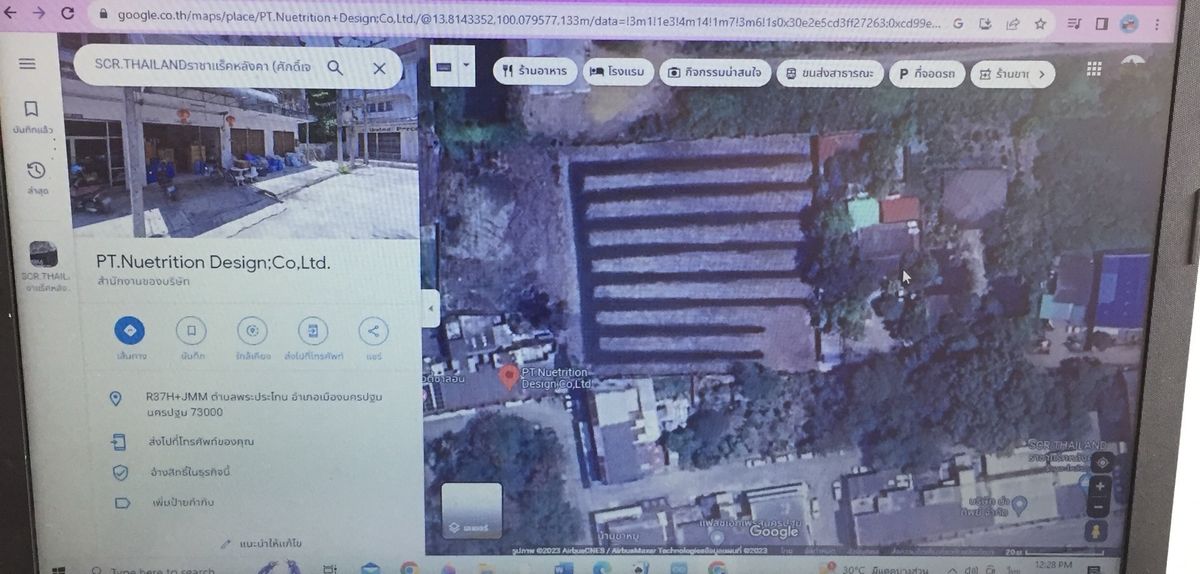Click the share page icon in address bar

point(1012,23)
